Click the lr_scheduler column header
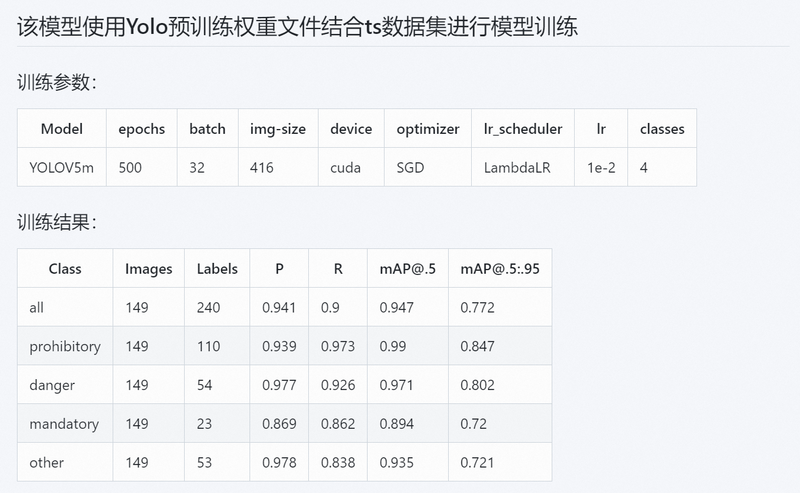 [x=523, y=129]
